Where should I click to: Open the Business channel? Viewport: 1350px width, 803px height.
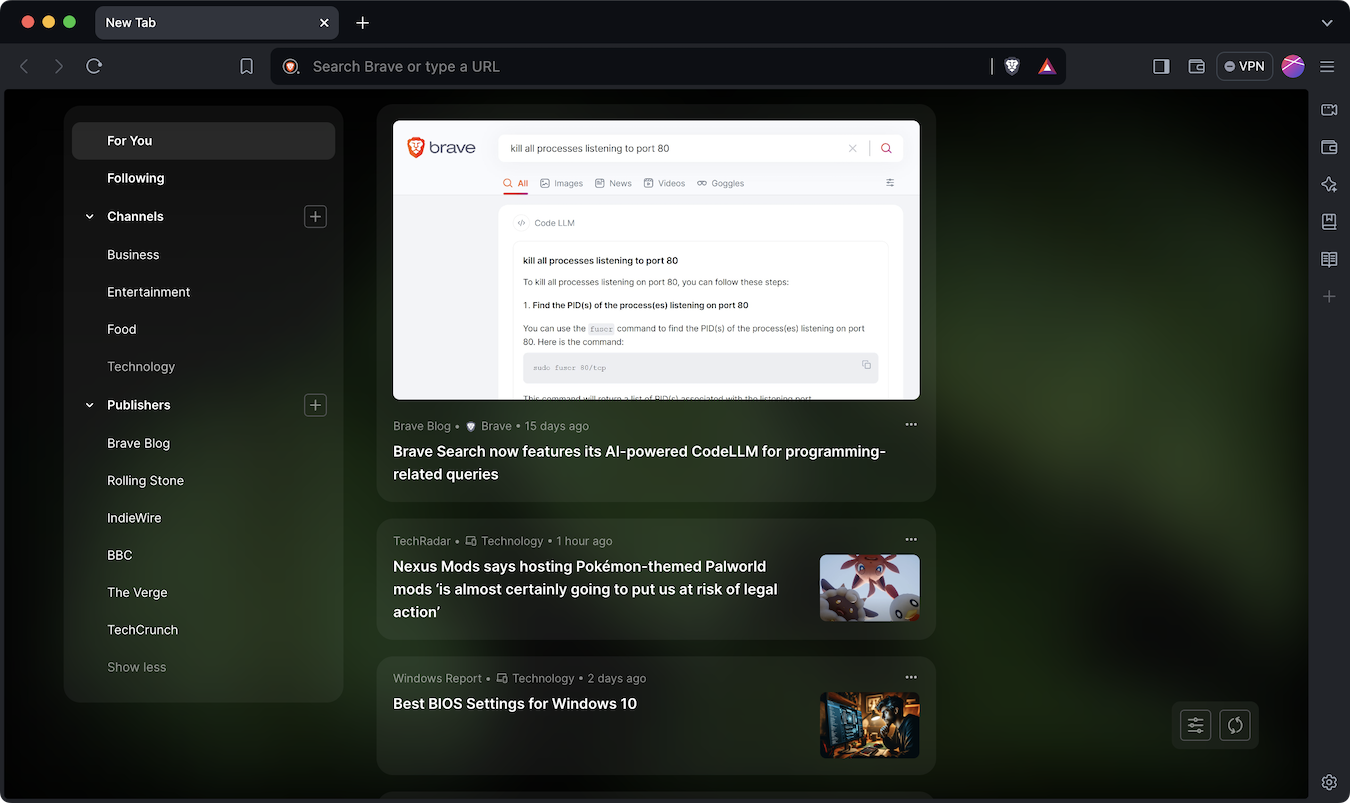click(133, 255)
